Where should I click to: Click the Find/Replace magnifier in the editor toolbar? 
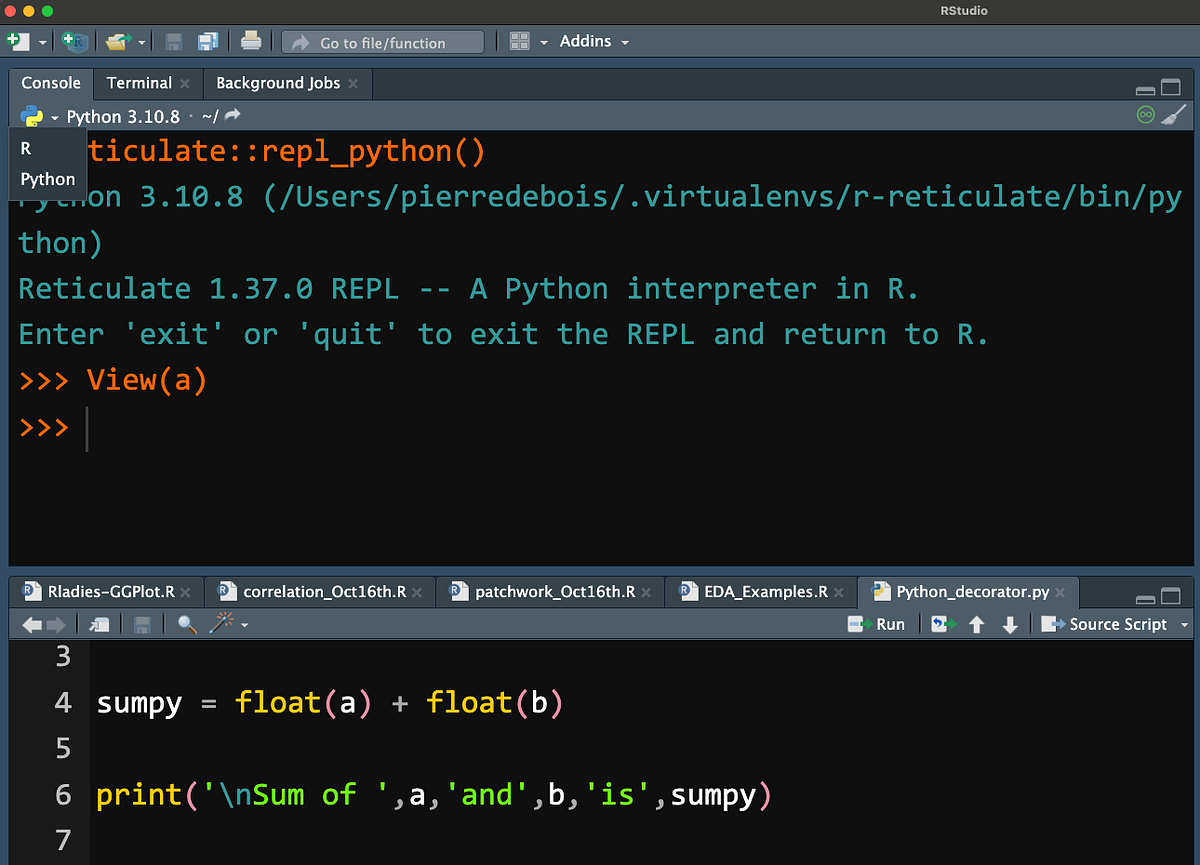coord(186,624)
